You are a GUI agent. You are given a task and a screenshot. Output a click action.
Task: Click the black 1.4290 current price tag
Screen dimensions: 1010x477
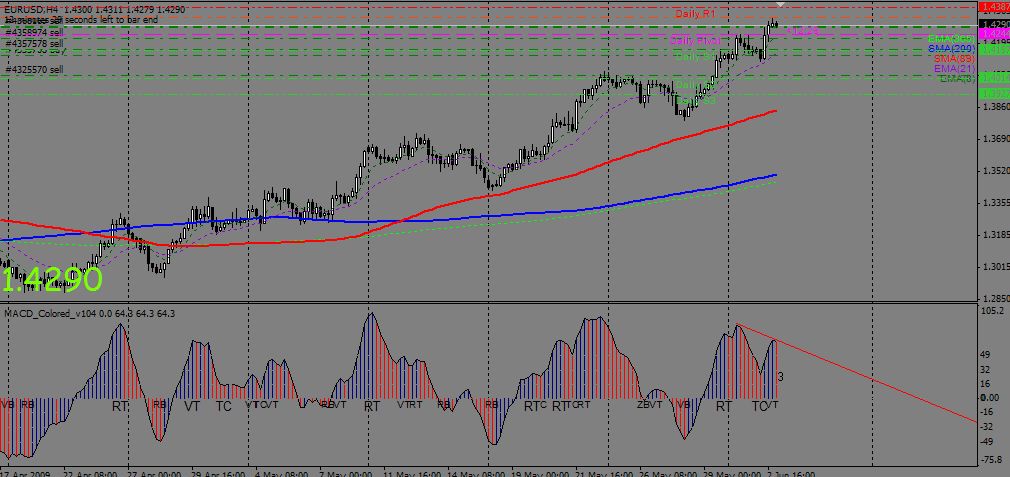[994, 24]
